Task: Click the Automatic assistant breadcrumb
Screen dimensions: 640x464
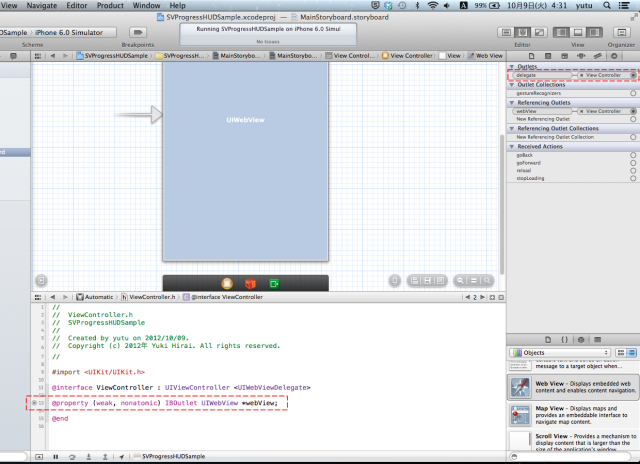Action: click(x=95, y=297)
